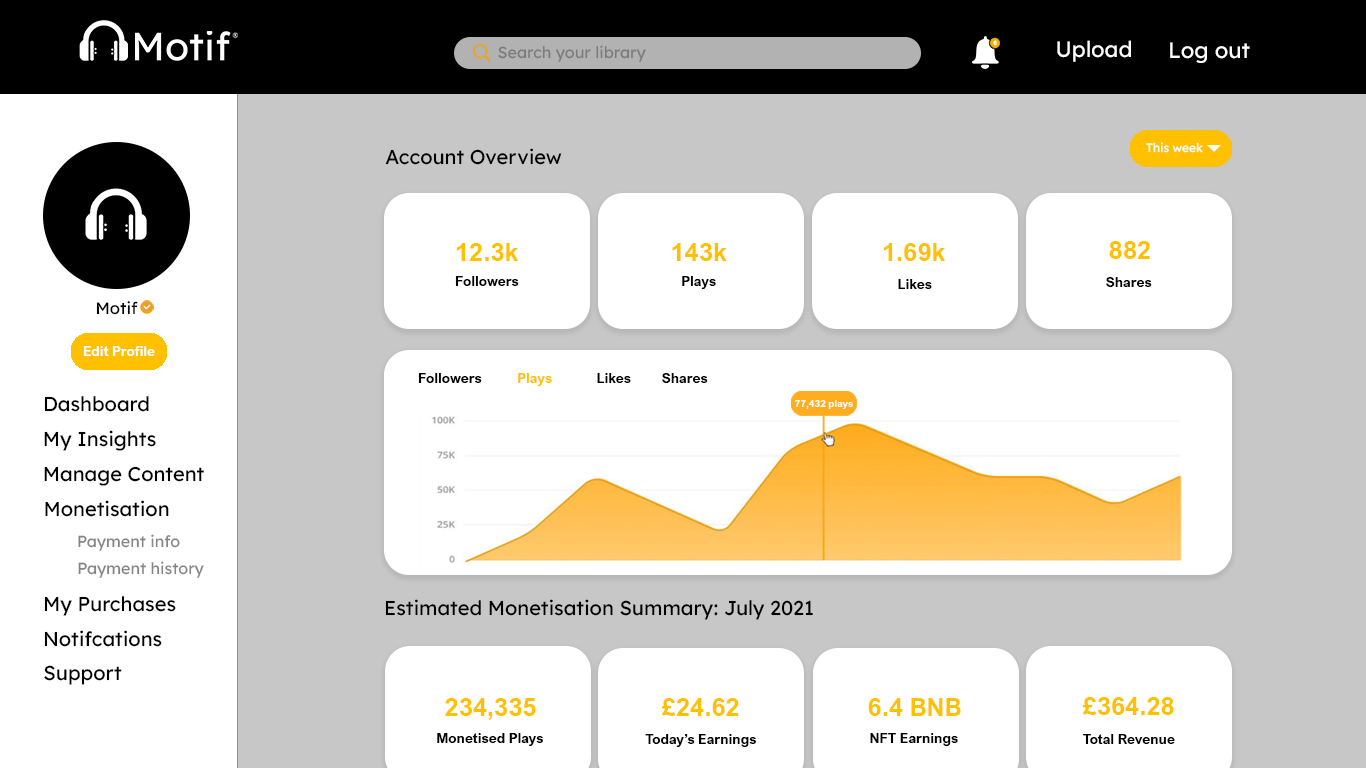The width and height of the screenshot is (1366, 768).
Task: Go to Dashboard in the sidebar
Action: tap(96, 404)
